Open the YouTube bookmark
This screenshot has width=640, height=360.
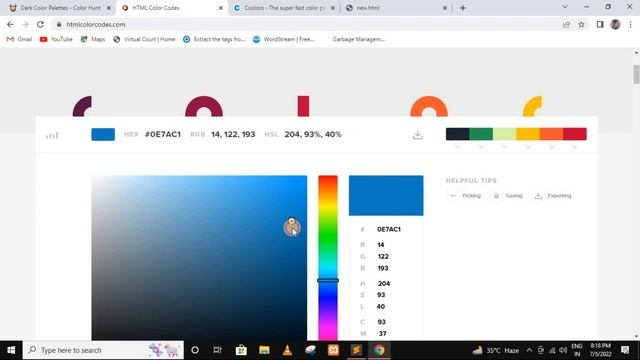pos(56,39)
